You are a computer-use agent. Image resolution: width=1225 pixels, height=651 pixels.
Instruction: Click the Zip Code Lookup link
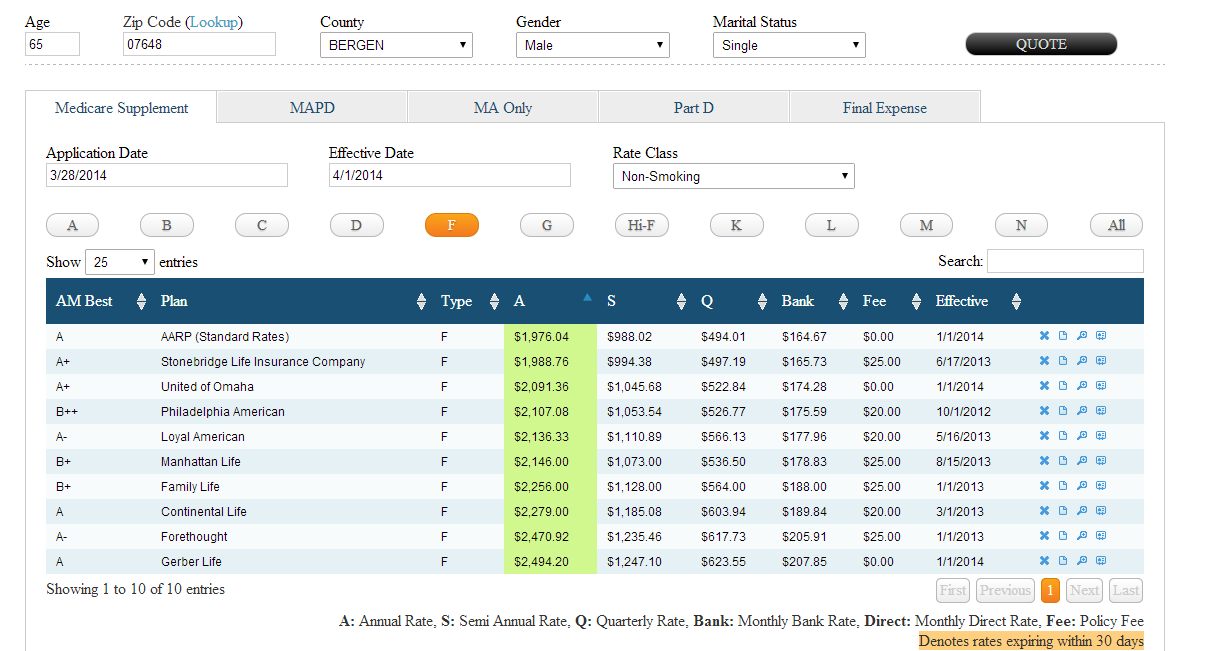215,22
